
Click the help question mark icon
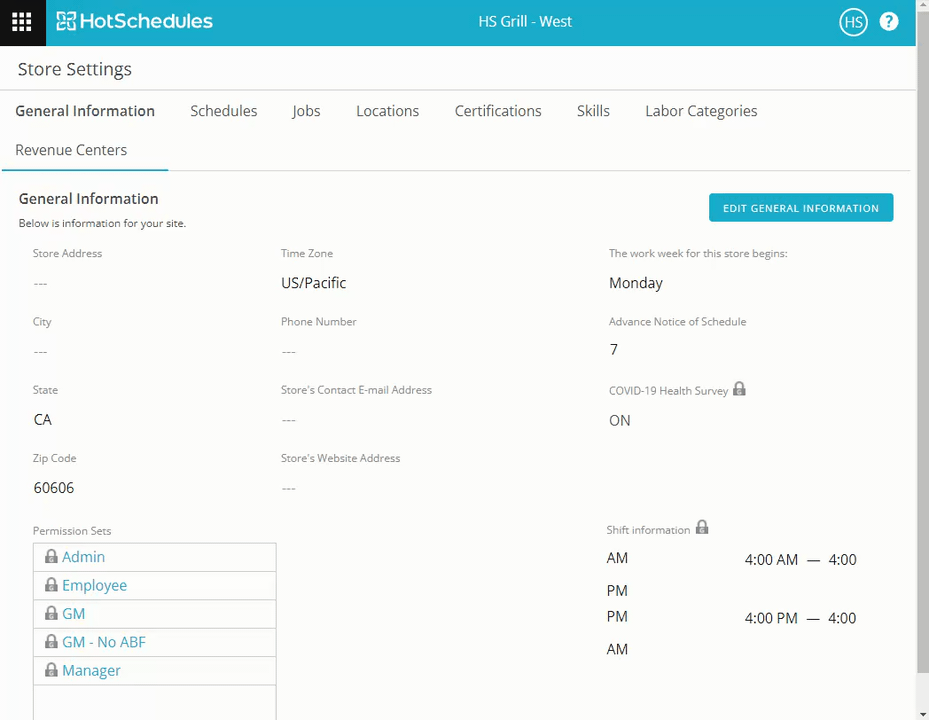(x=889, y=22)
